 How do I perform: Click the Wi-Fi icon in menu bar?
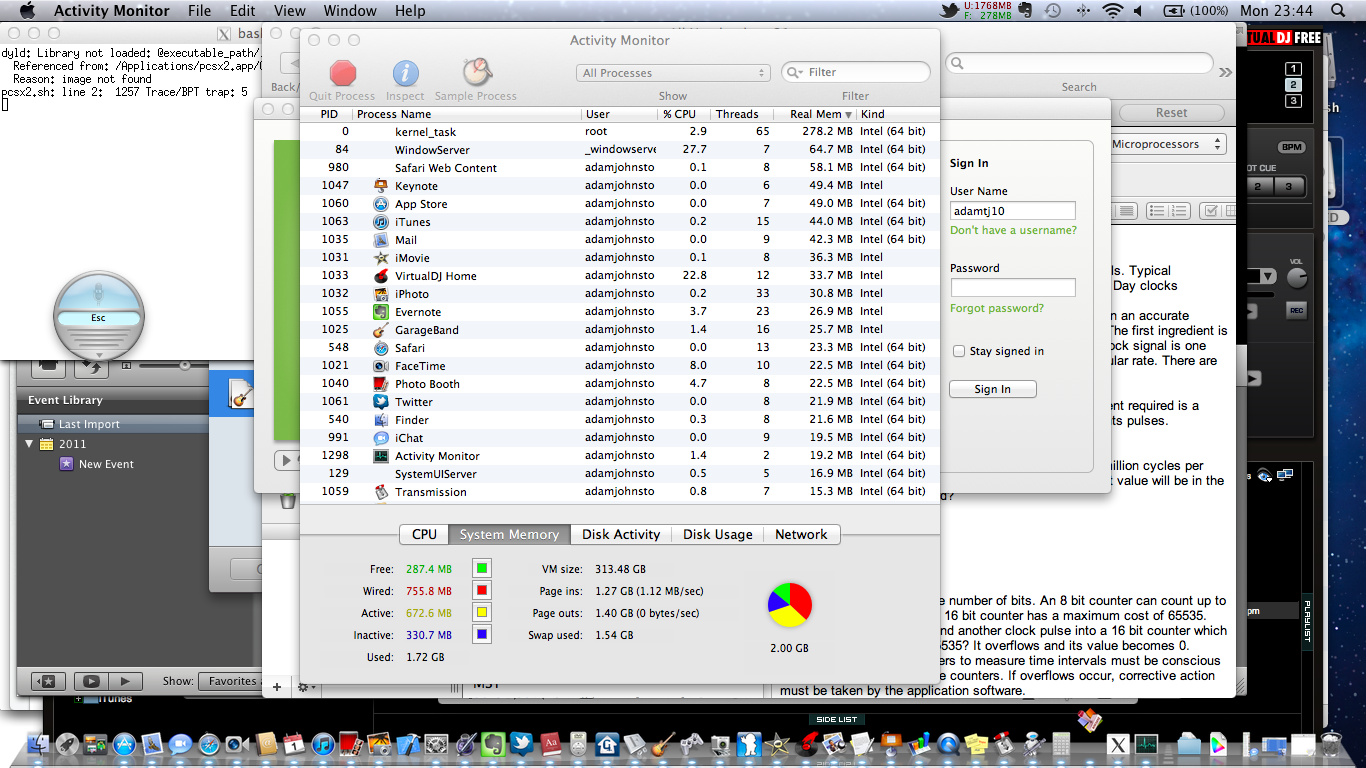1113,10
